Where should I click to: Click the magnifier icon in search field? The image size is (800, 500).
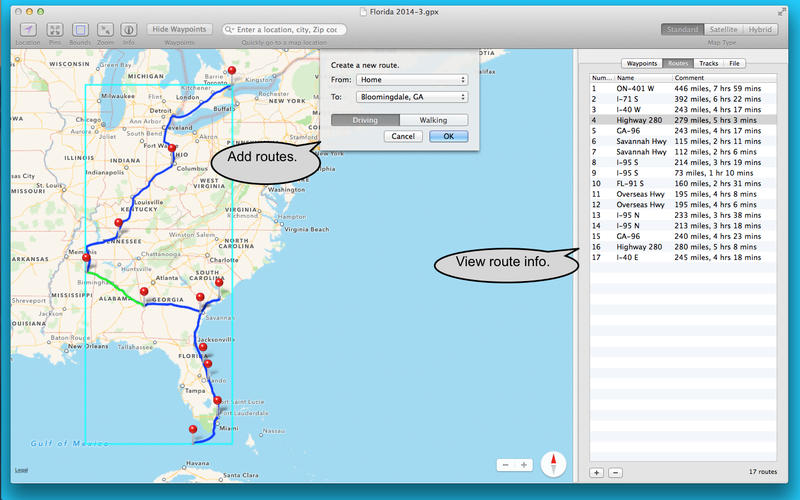click(x=230, y=30)
